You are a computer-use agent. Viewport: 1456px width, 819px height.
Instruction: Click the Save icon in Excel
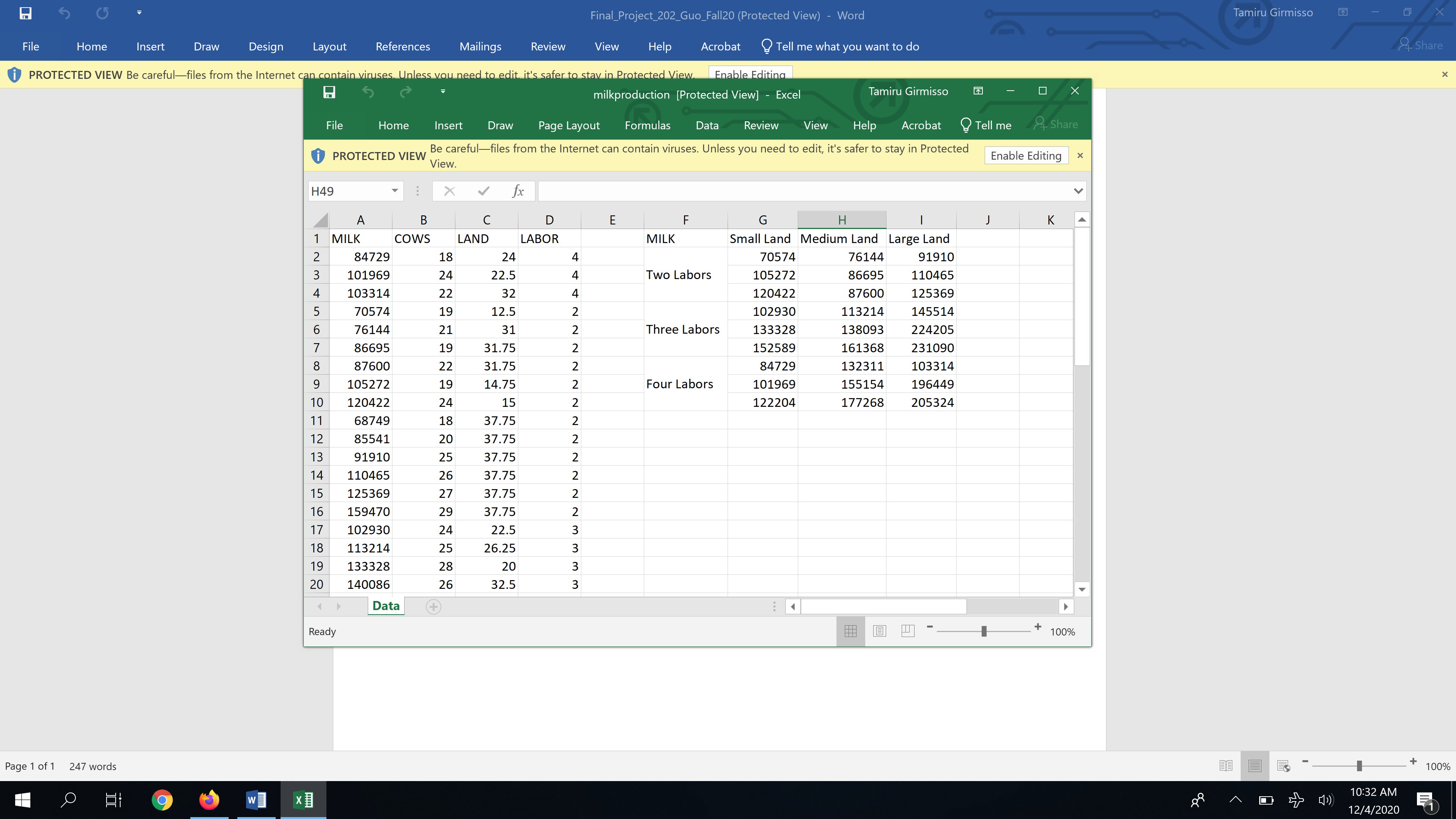click(x=329, y=92)
